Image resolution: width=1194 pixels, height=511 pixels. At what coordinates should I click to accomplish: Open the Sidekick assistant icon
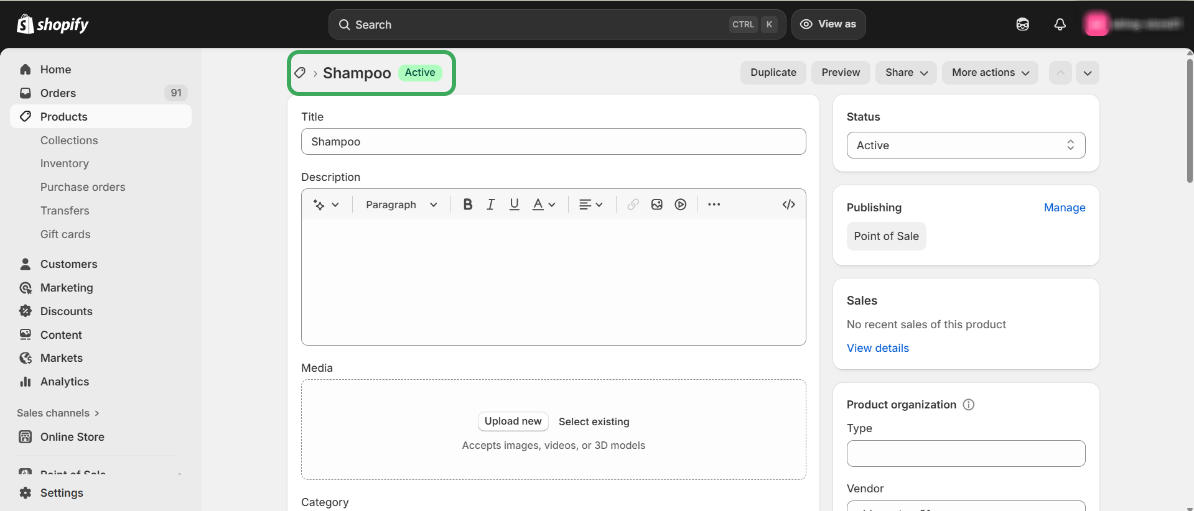(1022, 25)
